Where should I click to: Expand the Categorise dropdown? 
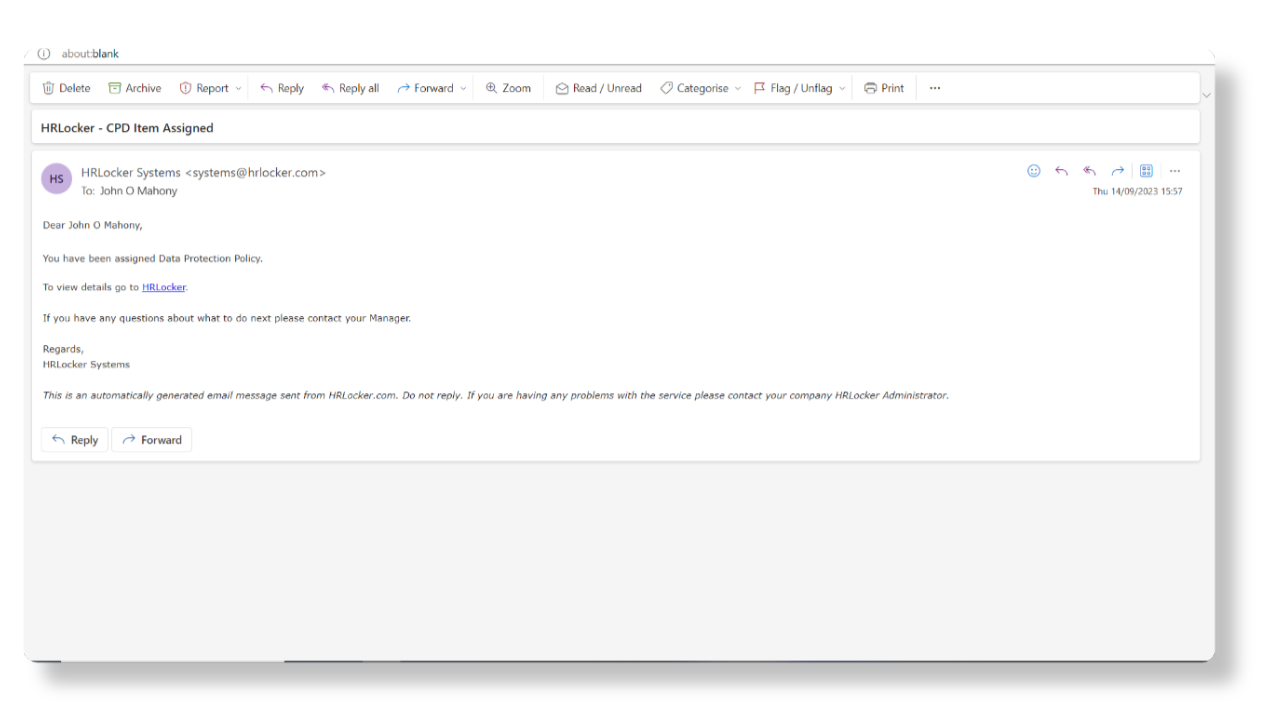tap(738, 88)
